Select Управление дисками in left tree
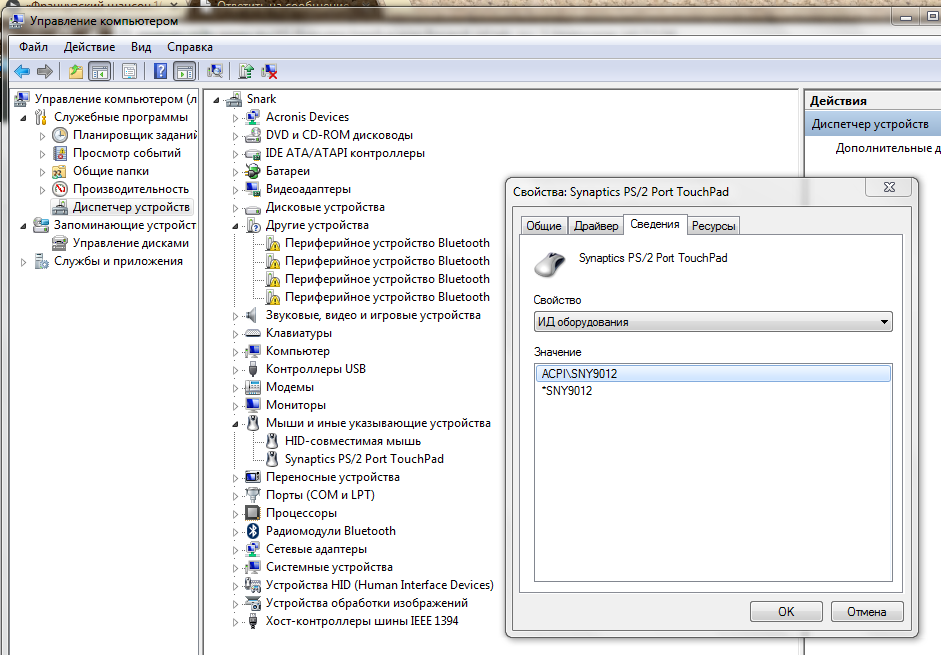 click(x=130, y=243)
